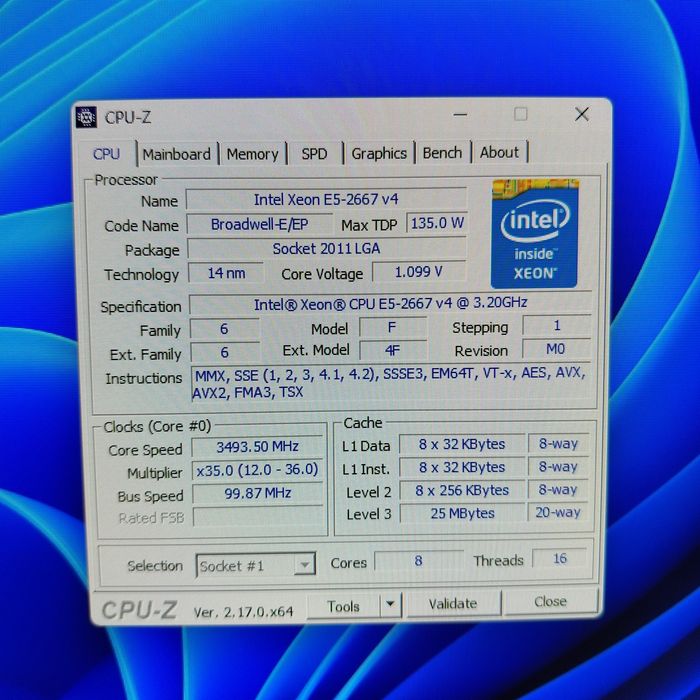This screenshot has width=700, height=700.
Task: Click the L1 Inst. cache value 8 x 32 KBytes
Action: (462, 467)
